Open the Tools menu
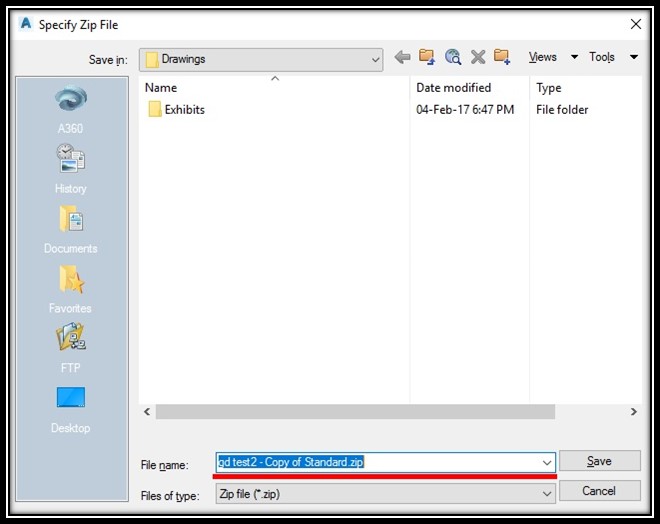This screenshot has height=524, width=660. [x=602, y=57]
